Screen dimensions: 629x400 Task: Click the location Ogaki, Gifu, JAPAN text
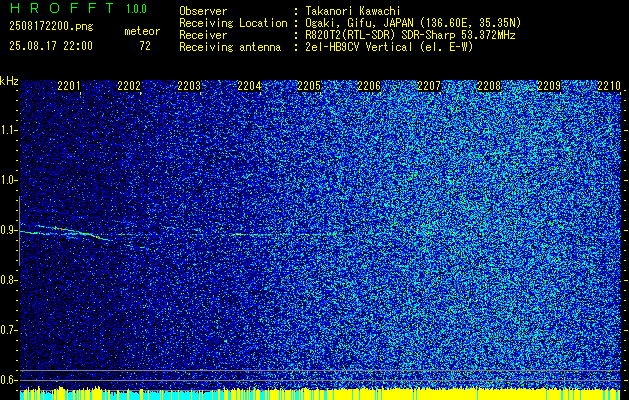411,23
